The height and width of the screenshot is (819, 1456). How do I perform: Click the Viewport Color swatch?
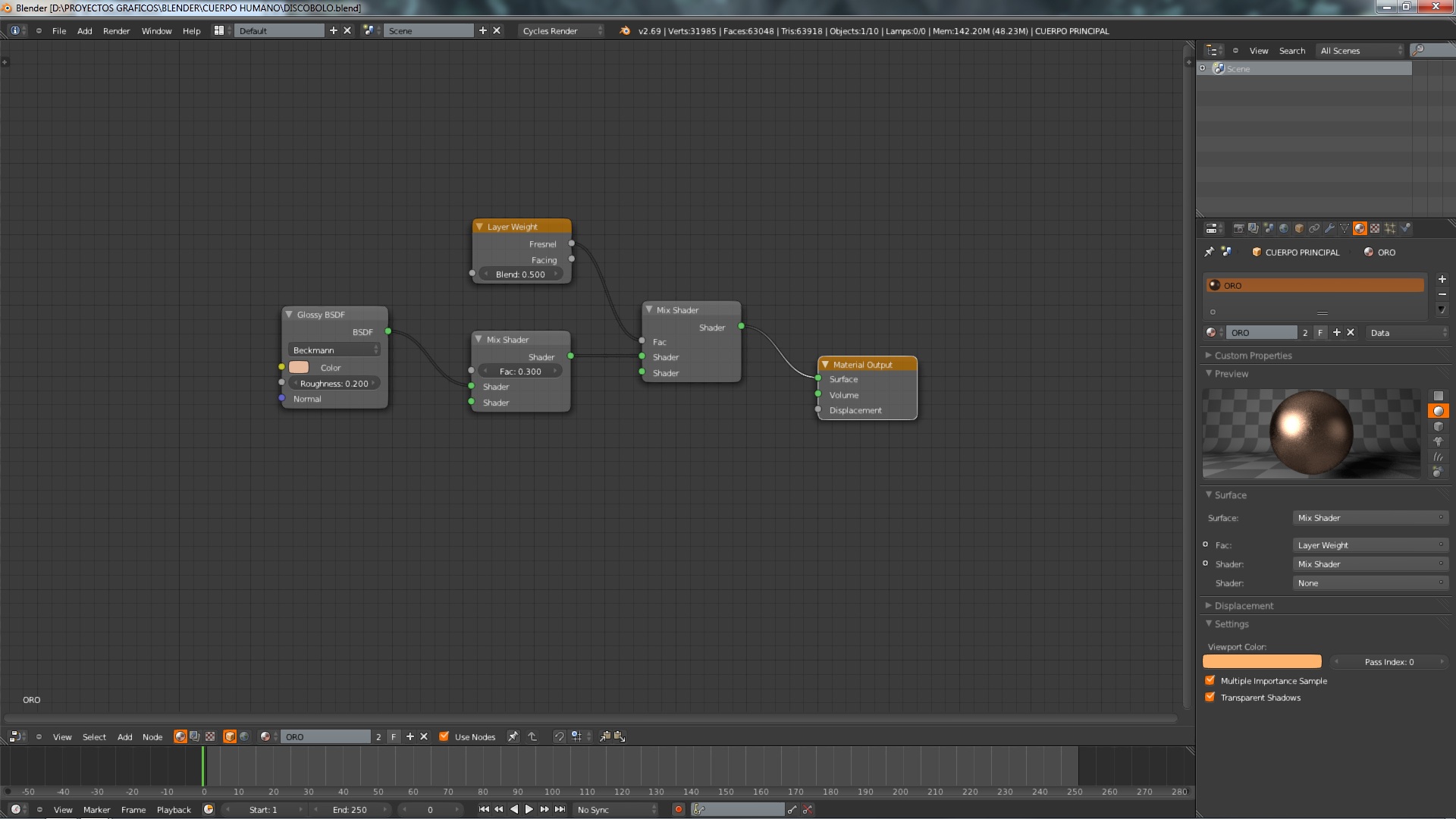click(x=1262, y=661)
